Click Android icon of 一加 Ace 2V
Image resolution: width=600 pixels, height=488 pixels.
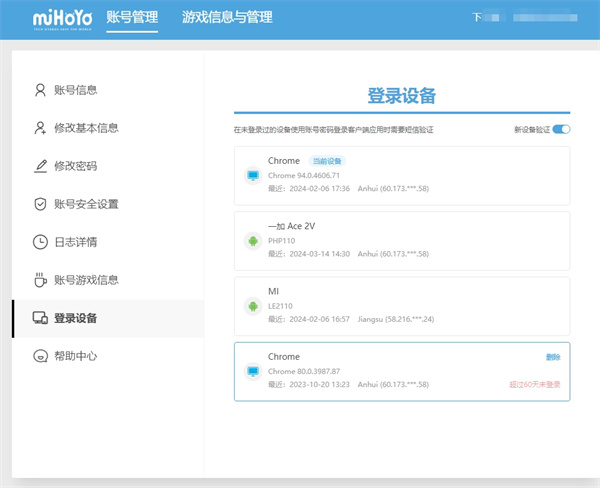coord(253,241)
